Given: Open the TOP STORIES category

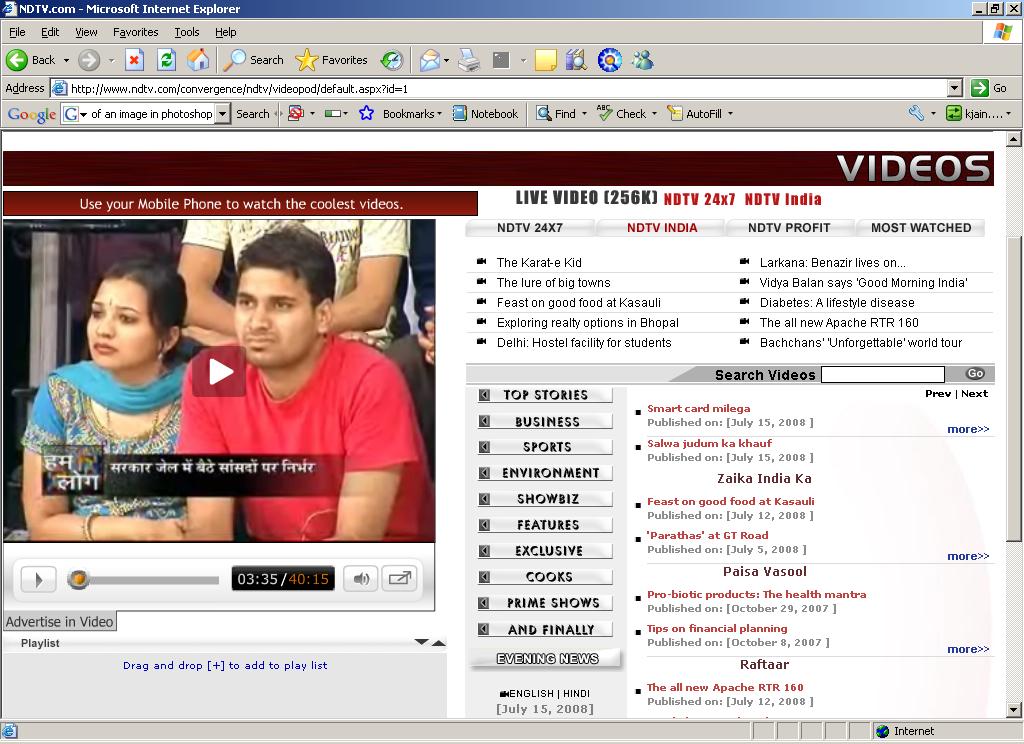Looking at the screenshot, I should click(x=545, y=395).
